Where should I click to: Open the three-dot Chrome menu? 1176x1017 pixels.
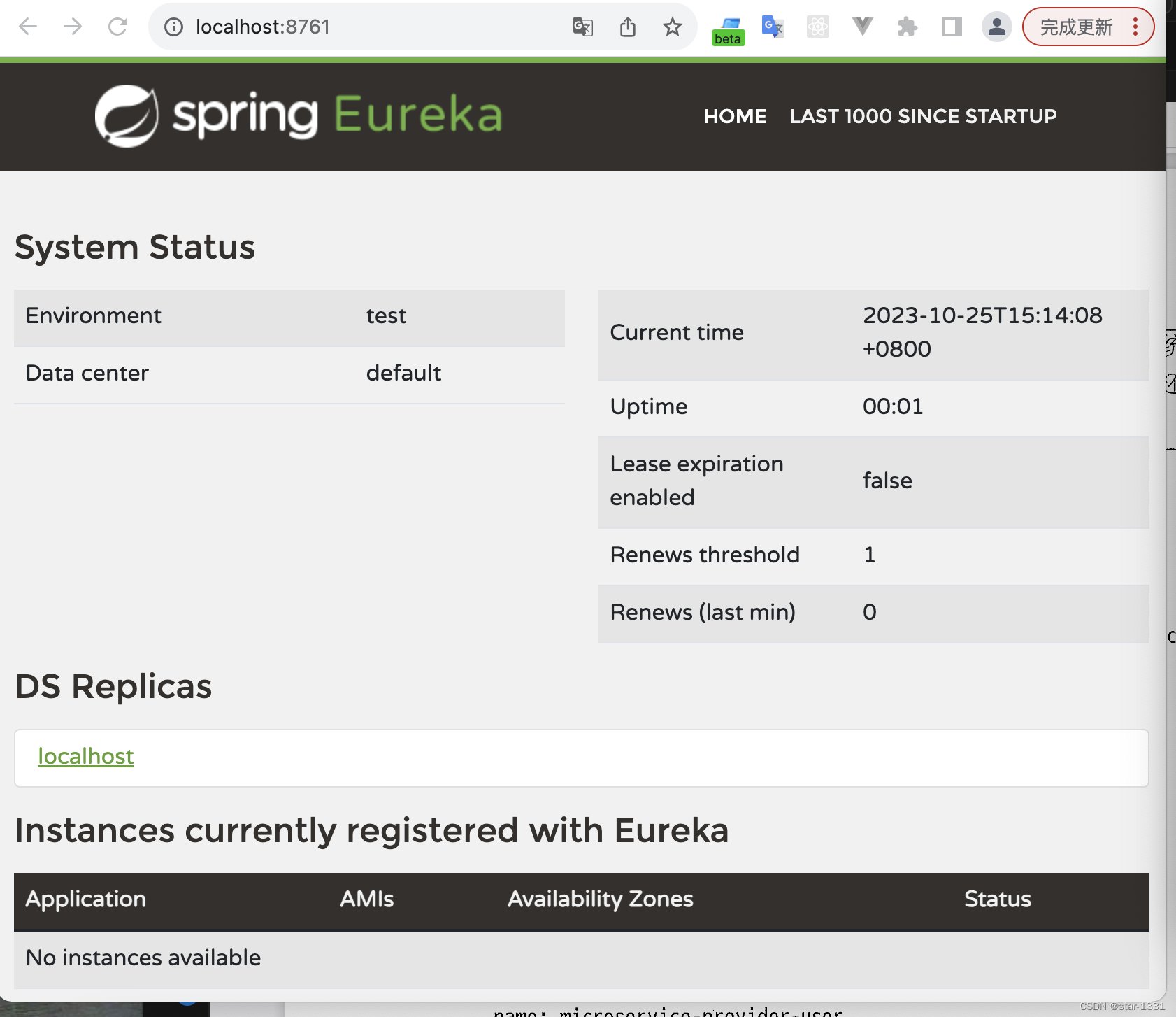click(1135, 27)
